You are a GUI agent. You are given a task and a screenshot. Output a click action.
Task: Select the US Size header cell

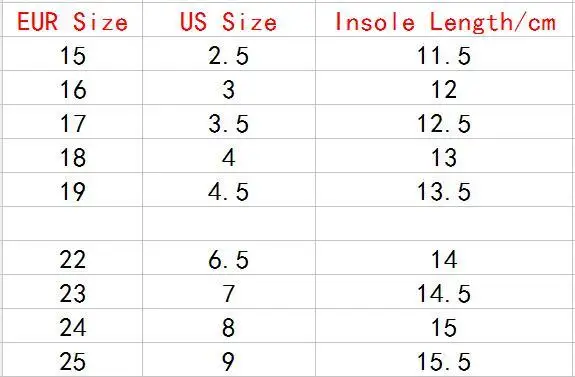229,19
